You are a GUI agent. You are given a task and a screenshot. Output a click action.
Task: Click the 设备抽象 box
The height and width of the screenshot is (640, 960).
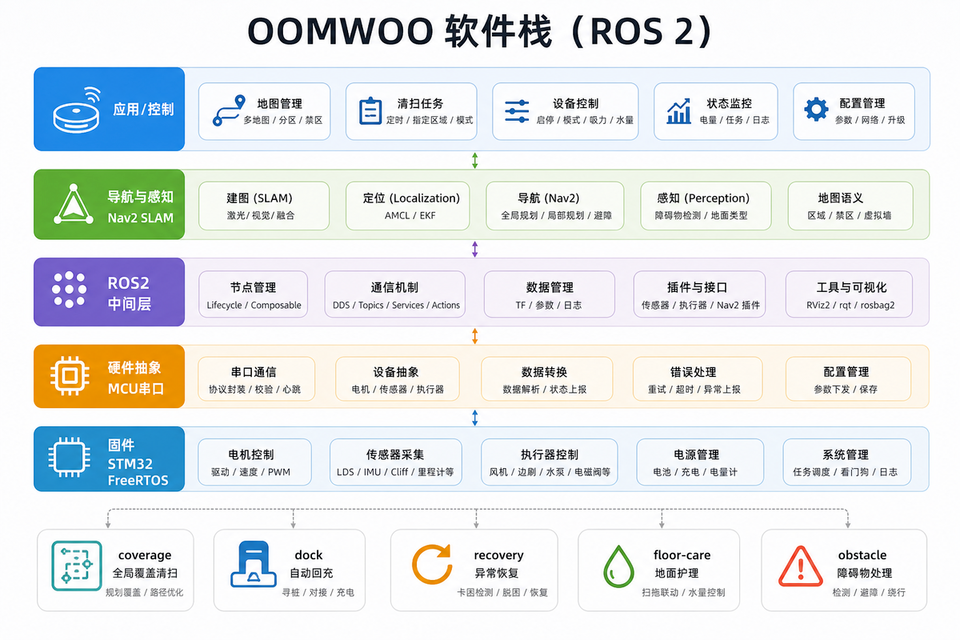pyautogui.click(x=397, y=379)
